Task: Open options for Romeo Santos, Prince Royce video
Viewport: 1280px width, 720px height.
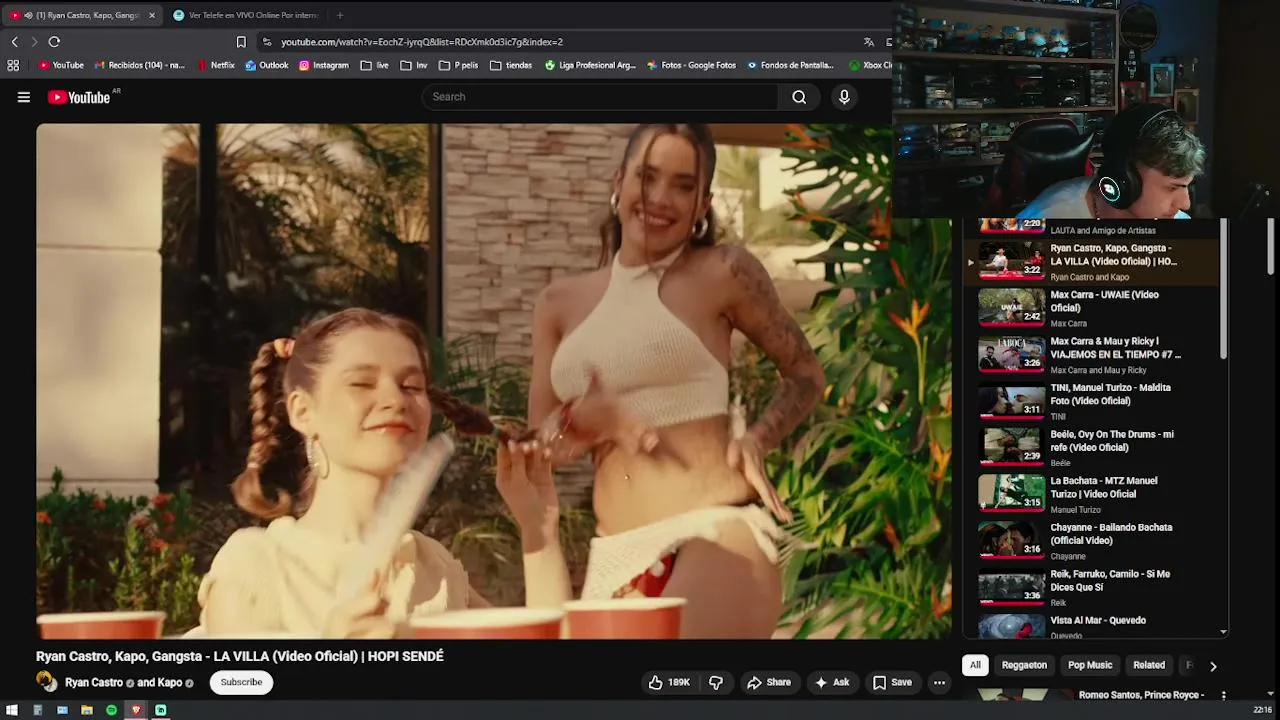Action: tap(1223, 695)
